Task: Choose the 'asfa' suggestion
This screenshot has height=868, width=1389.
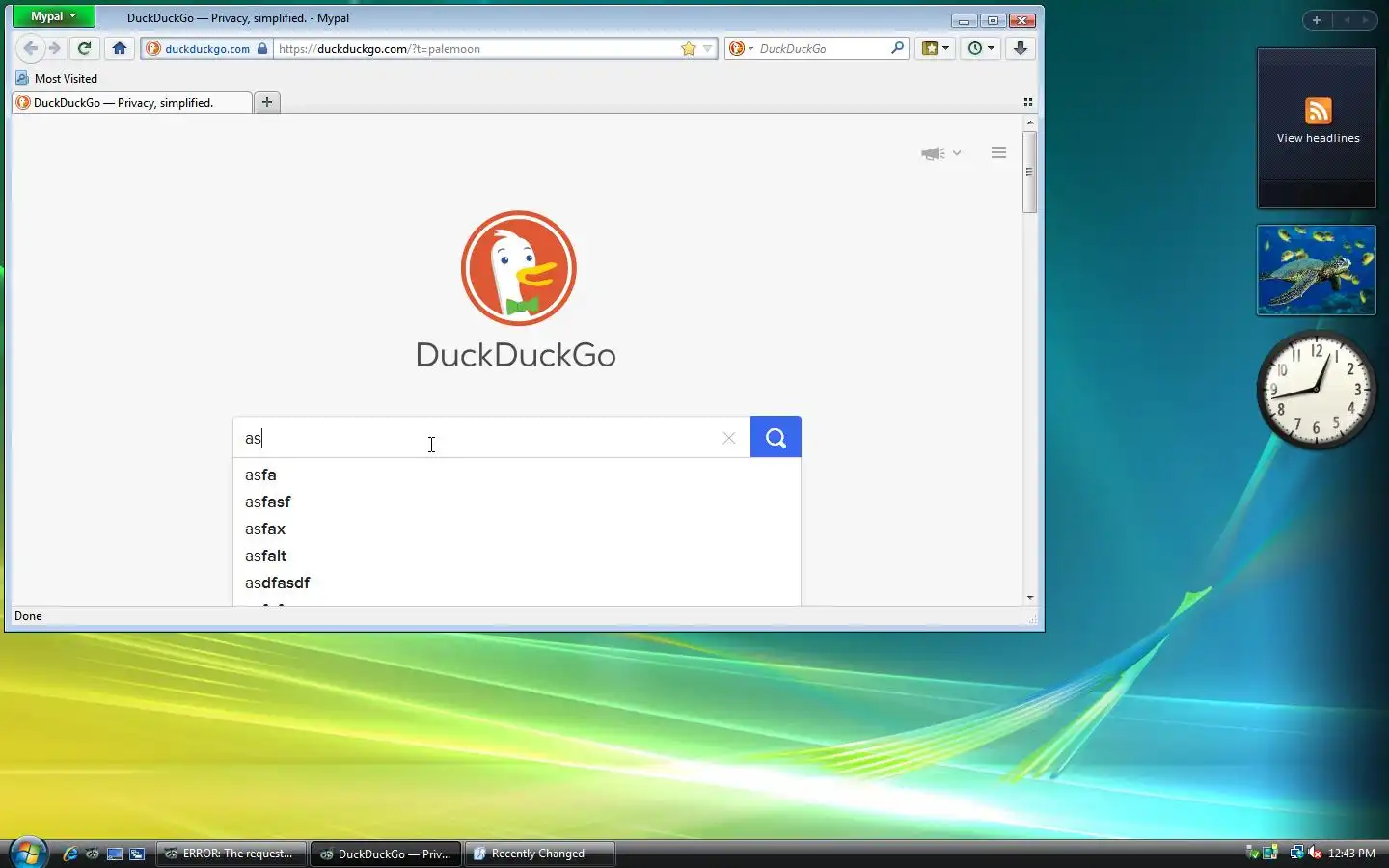Action: 516,475
